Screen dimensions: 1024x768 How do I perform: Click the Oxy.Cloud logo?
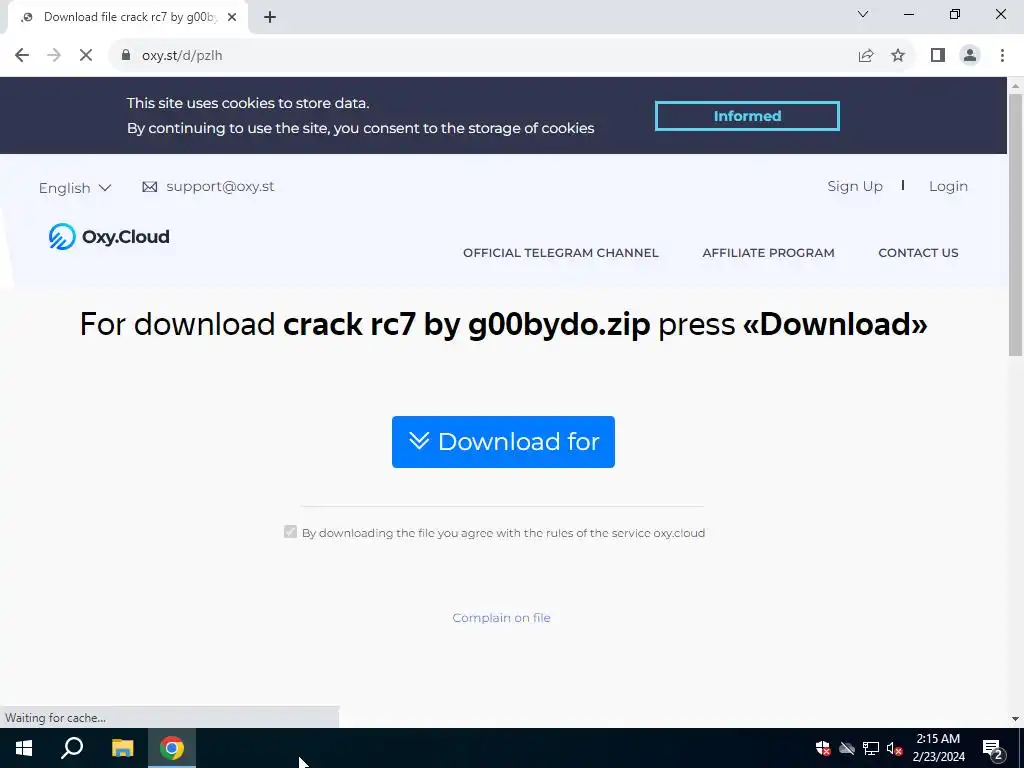[x=109, y=236]
